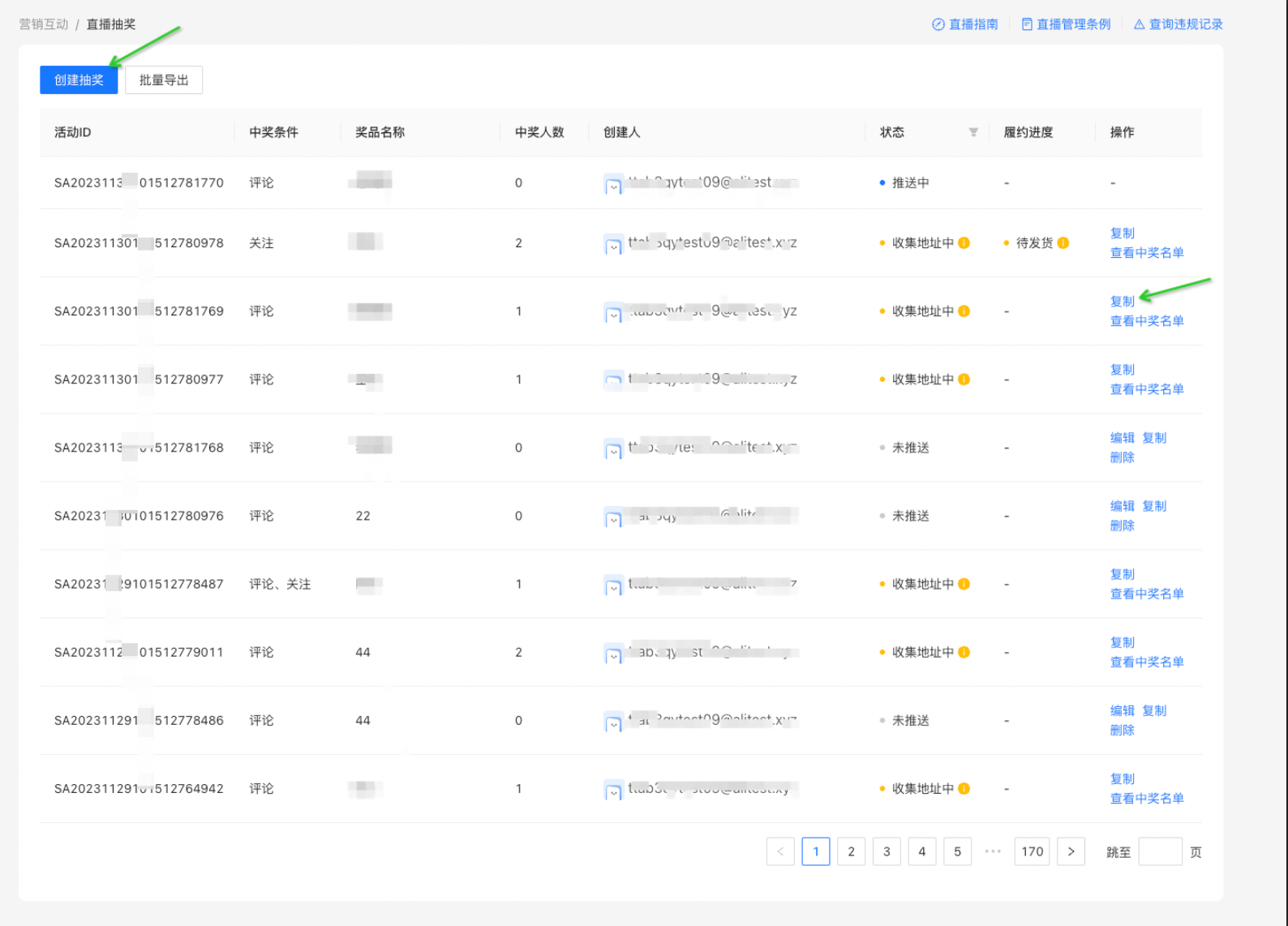Go to the next page arrow
Viewport: 1288px width, 926px height.
(1071, 851)
